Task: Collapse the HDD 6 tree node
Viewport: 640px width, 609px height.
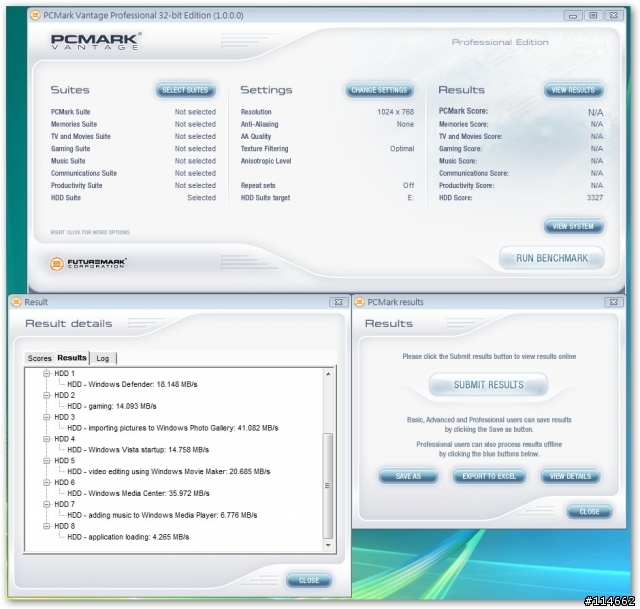Action: [47, 482]
